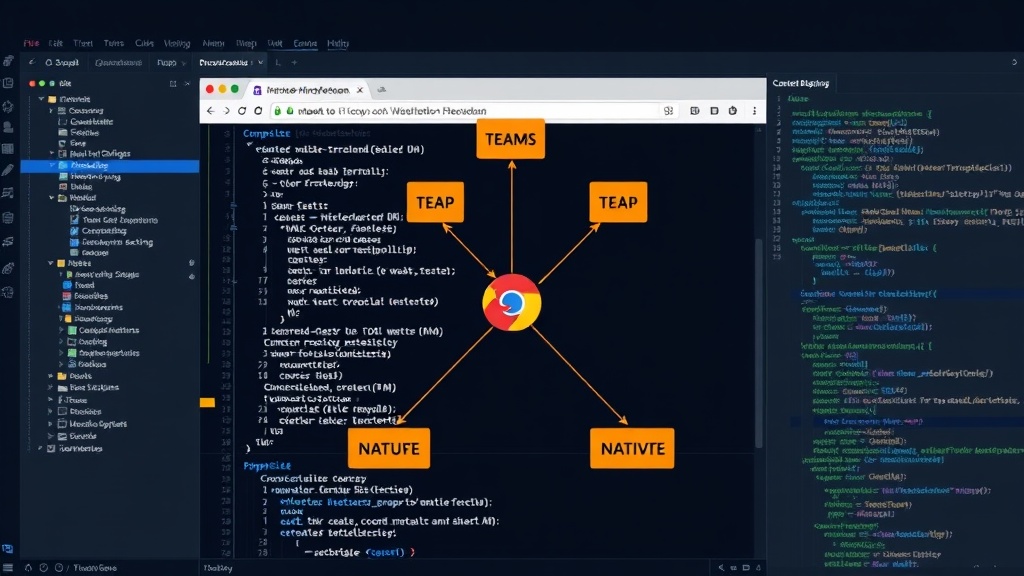Screen dimensions: 1024x576
Task: Click the center editor vertical scrollbar
Action: [759, 343]
